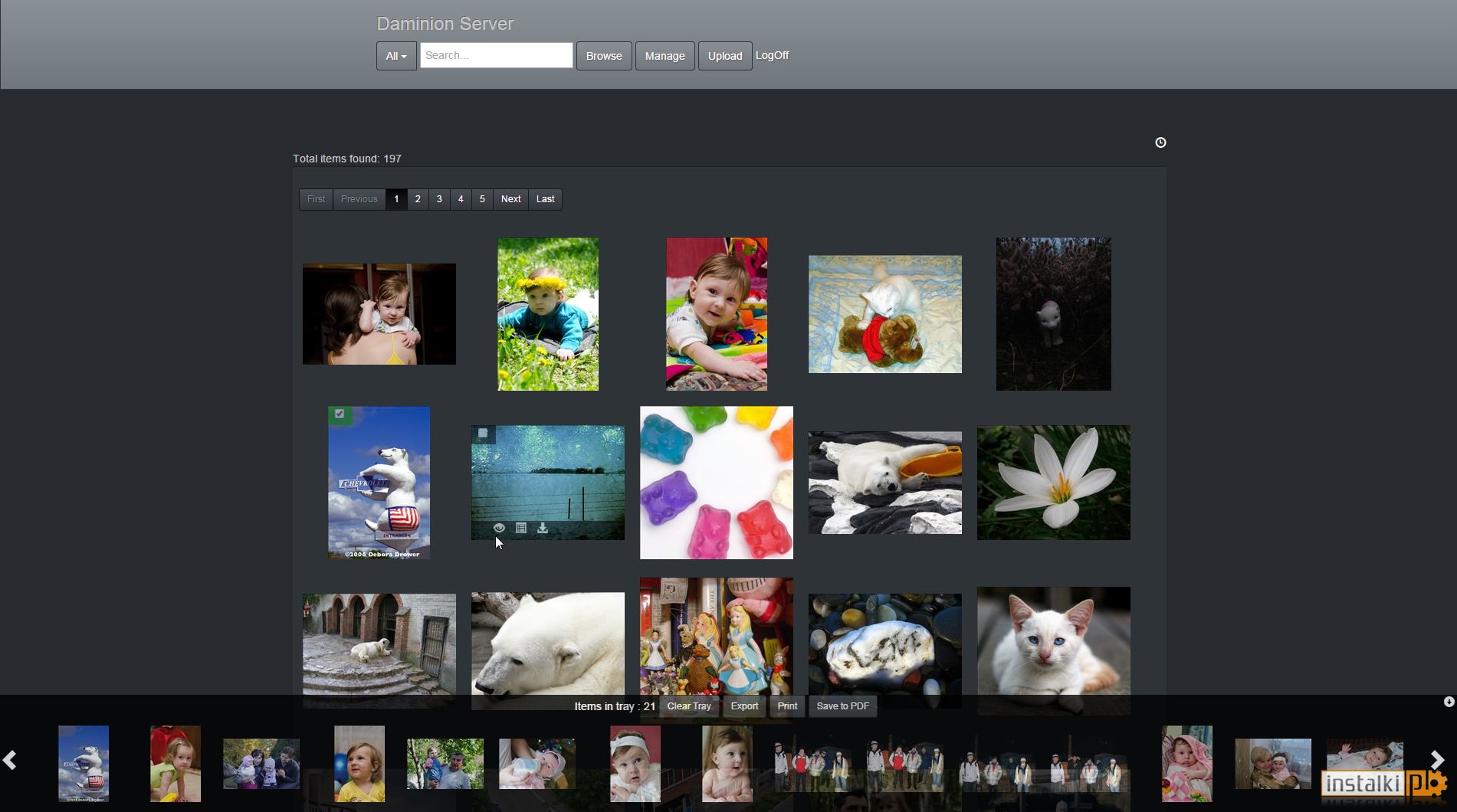Save tray items to PDF
The height and width of the screenshot is (812, 1457).
(842, 706)
